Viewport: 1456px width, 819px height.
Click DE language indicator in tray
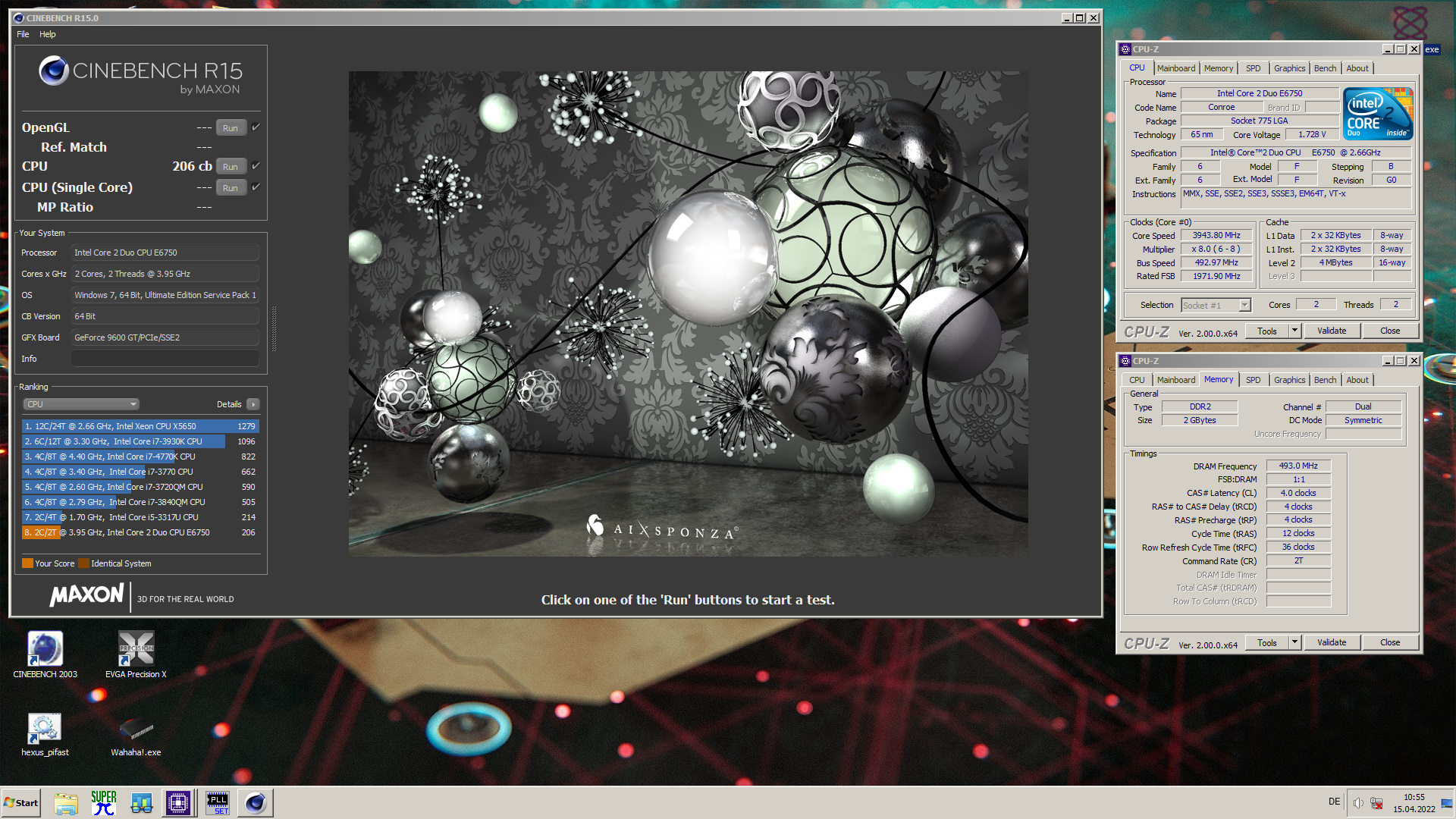[1334, 802]
